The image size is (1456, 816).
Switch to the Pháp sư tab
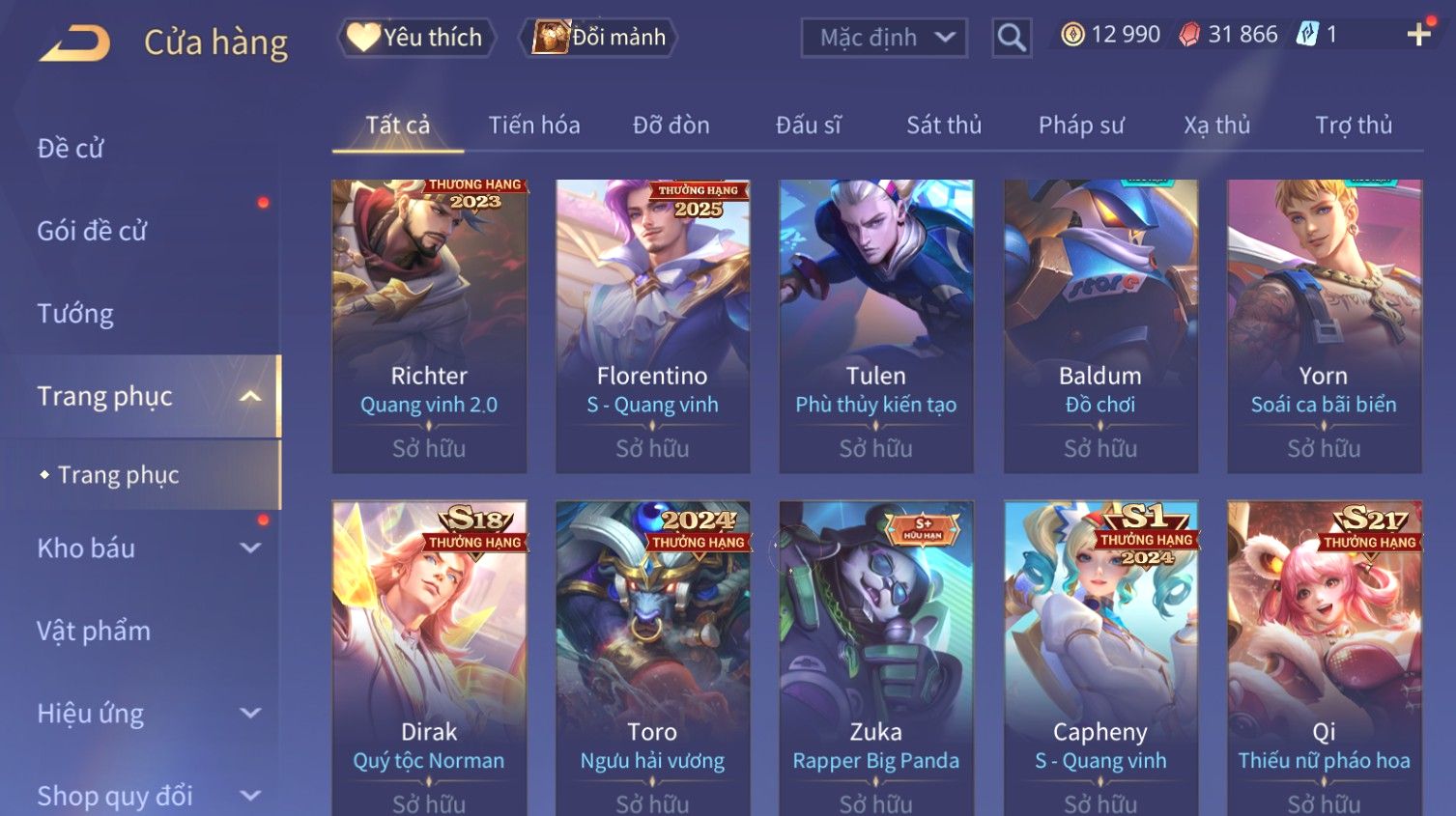[1081, 125]
